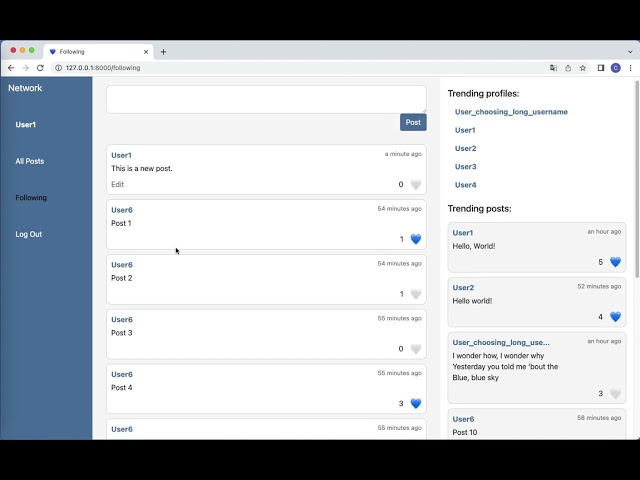Open trending profile User4

[x=466, y=185]
